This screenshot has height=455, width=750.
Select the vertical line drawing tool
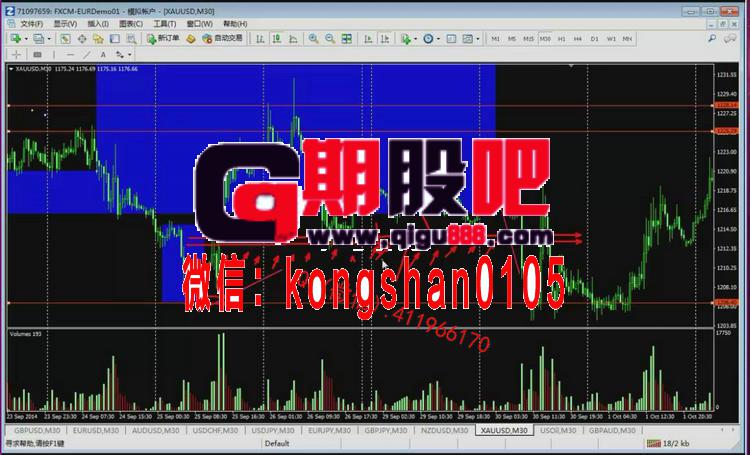(x=54, y=55)
